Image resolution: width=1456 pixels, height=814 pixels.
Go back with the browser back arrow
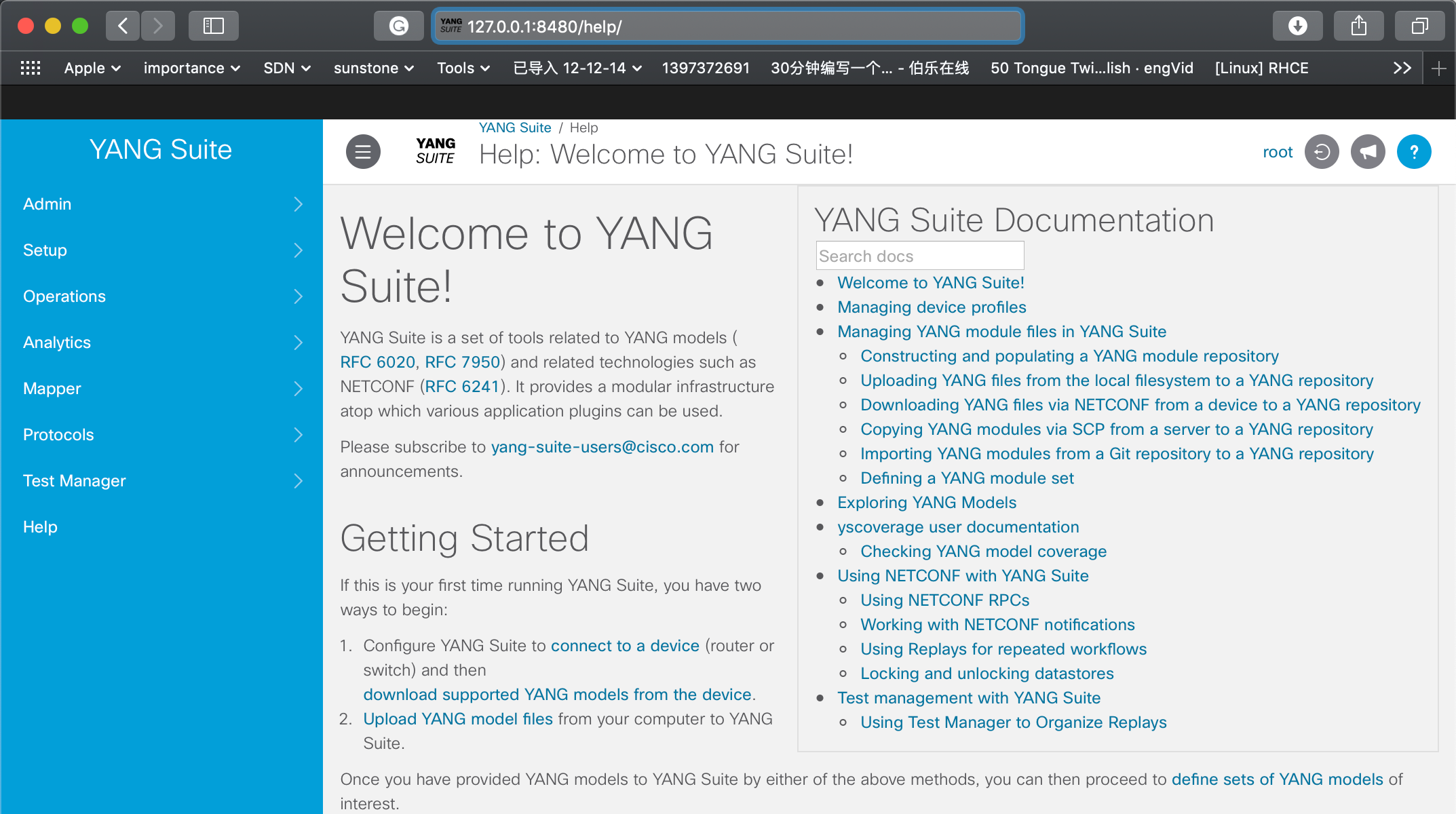click(123, 26)
